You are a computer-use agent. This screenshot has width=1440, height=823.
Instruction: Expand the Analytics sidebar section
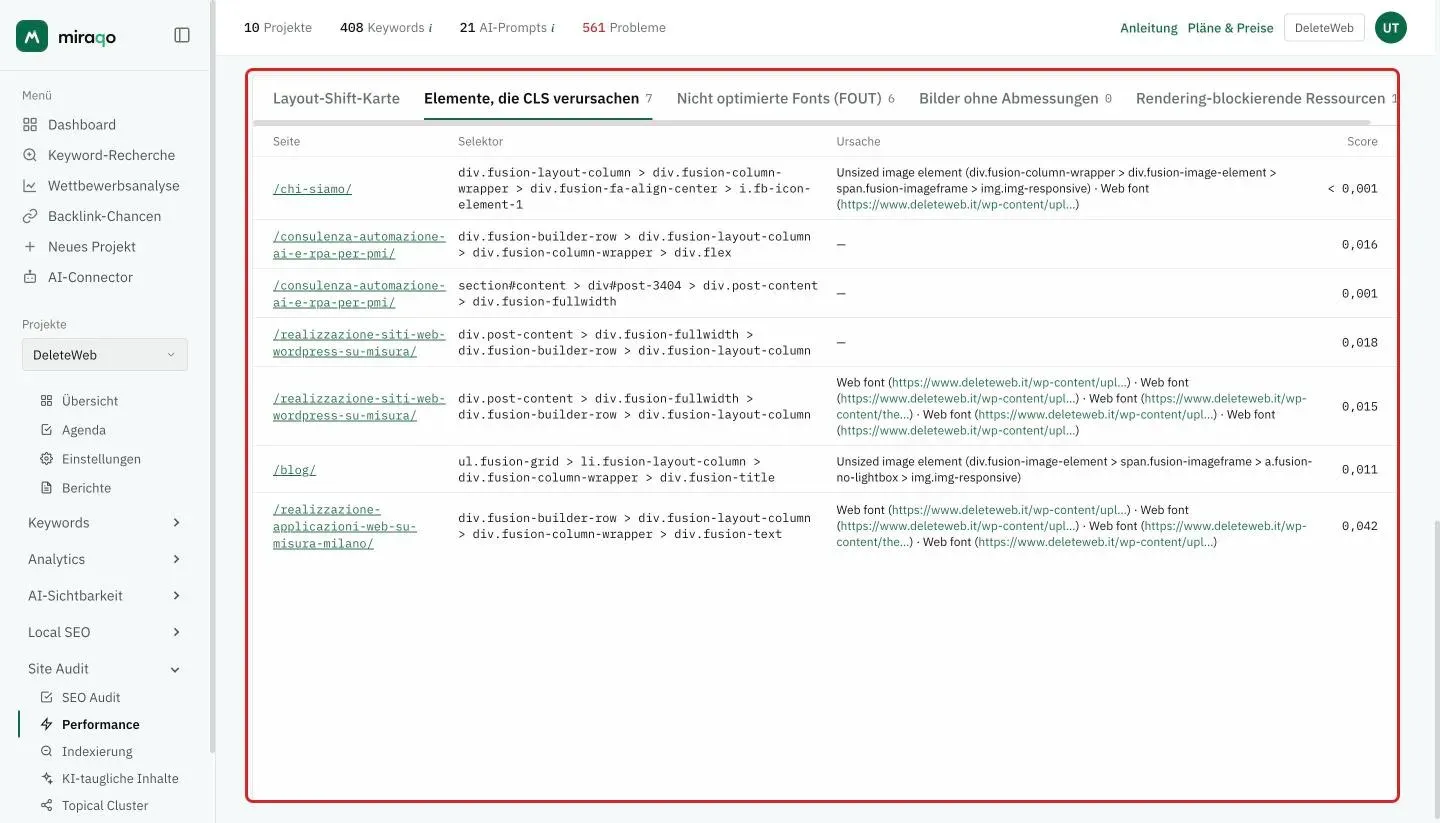coord(105,559)
